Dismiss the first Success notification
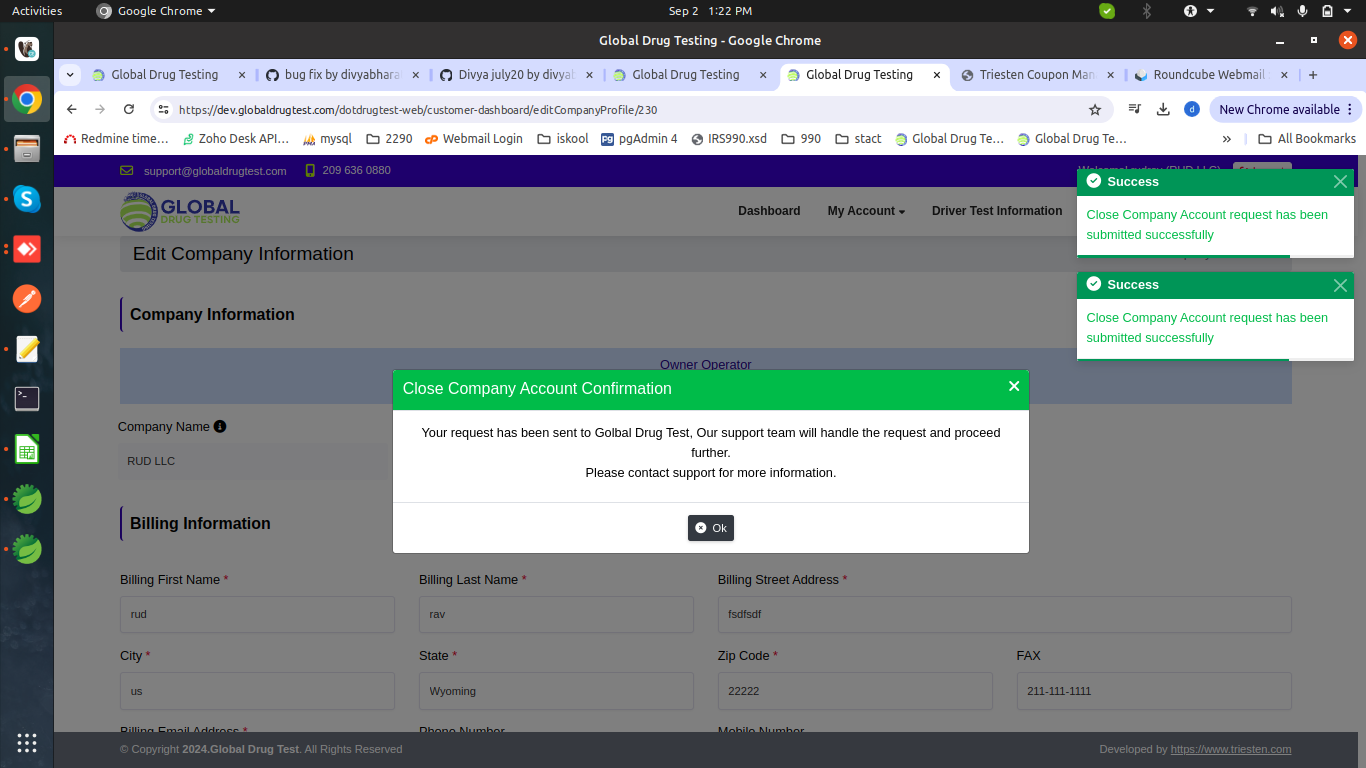 (x=1340, y=182)
